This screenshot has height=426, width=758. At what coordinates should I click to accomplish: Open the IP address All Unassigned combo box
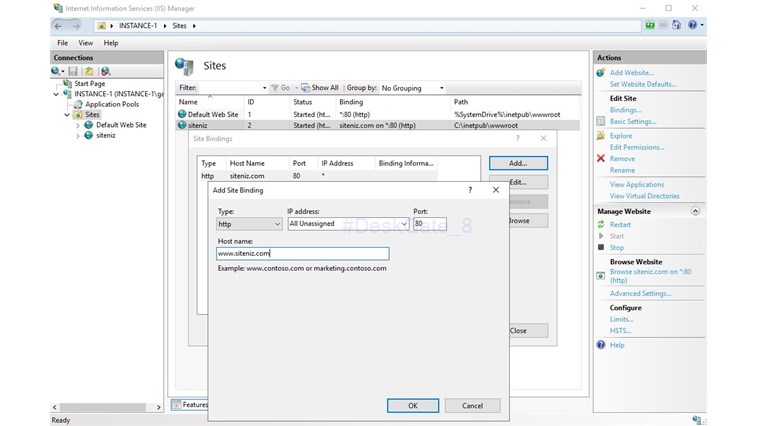pos(349,223)
